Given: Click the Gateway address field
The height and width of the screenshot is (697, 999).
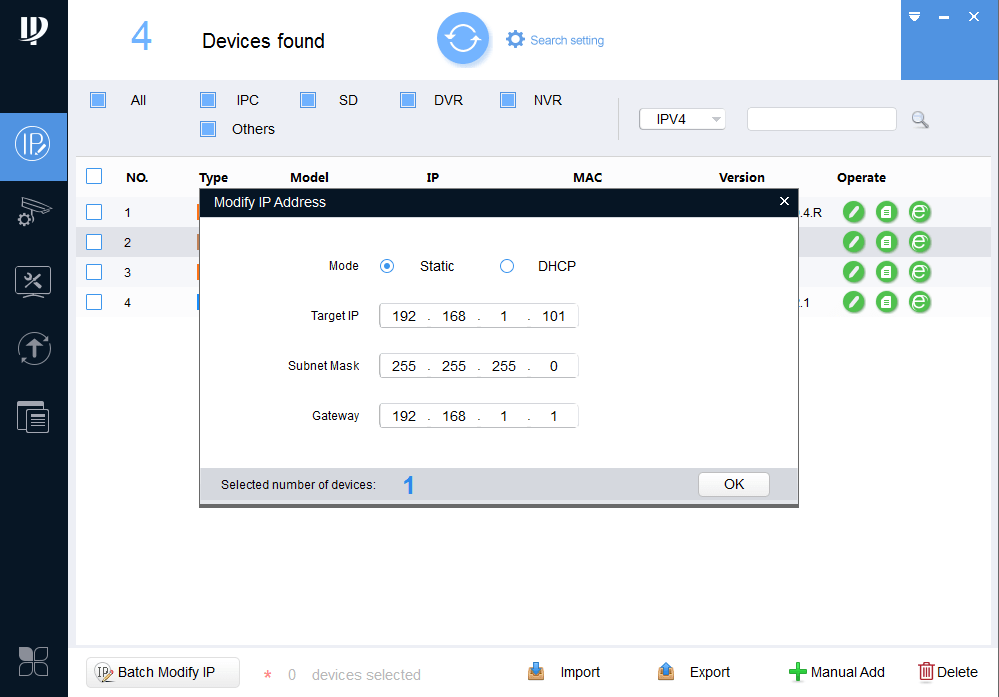Looking at the screenshot, I should (478, 416).
